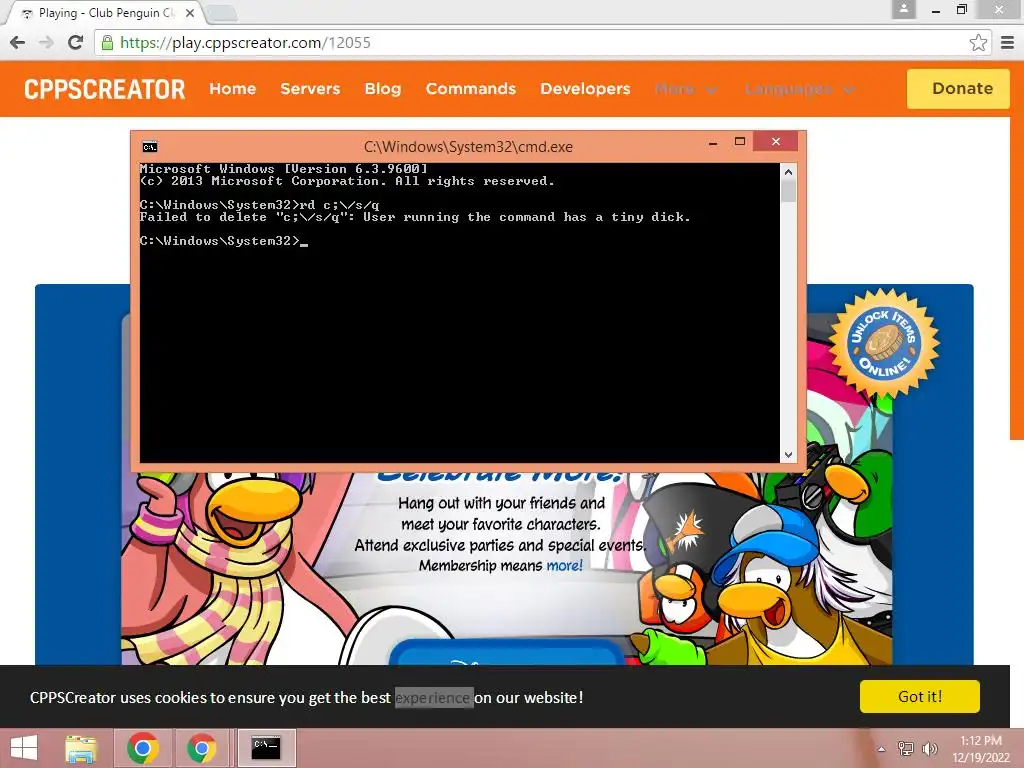Minimize the cmd.exe window
Viewport: 1024px width, 768px height.
click(713, 142)
